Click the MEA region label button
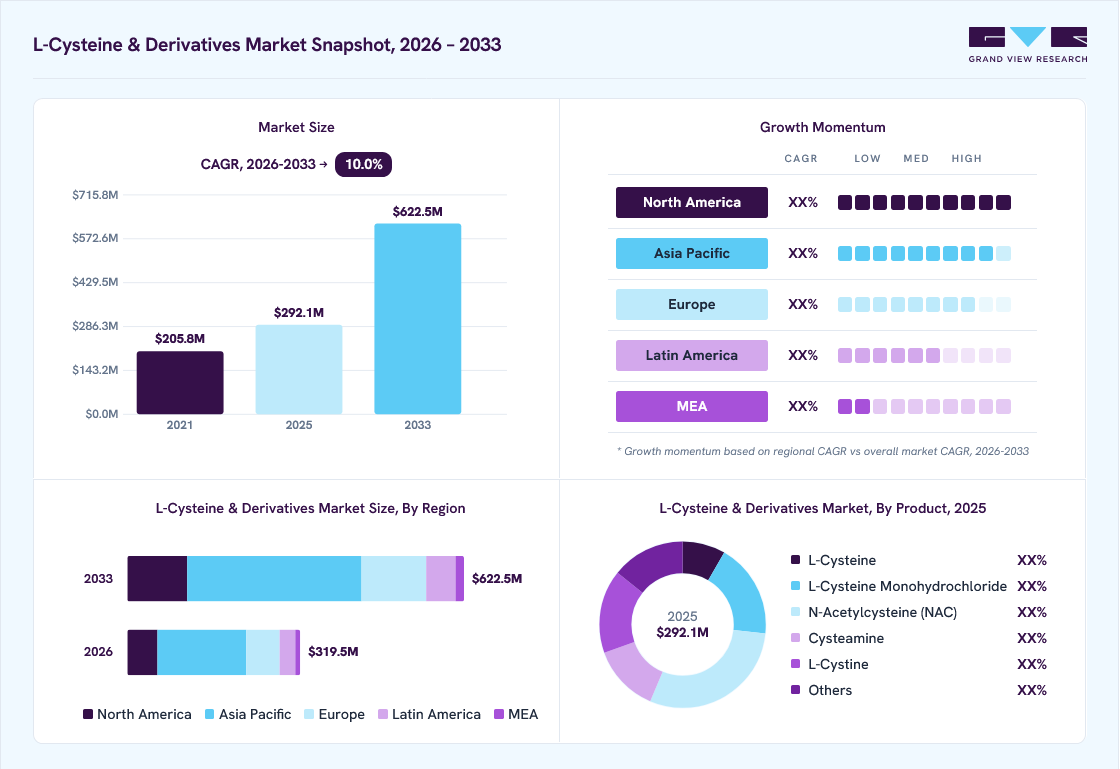Viewport: 1120px width, 769px height. point(691,406)
